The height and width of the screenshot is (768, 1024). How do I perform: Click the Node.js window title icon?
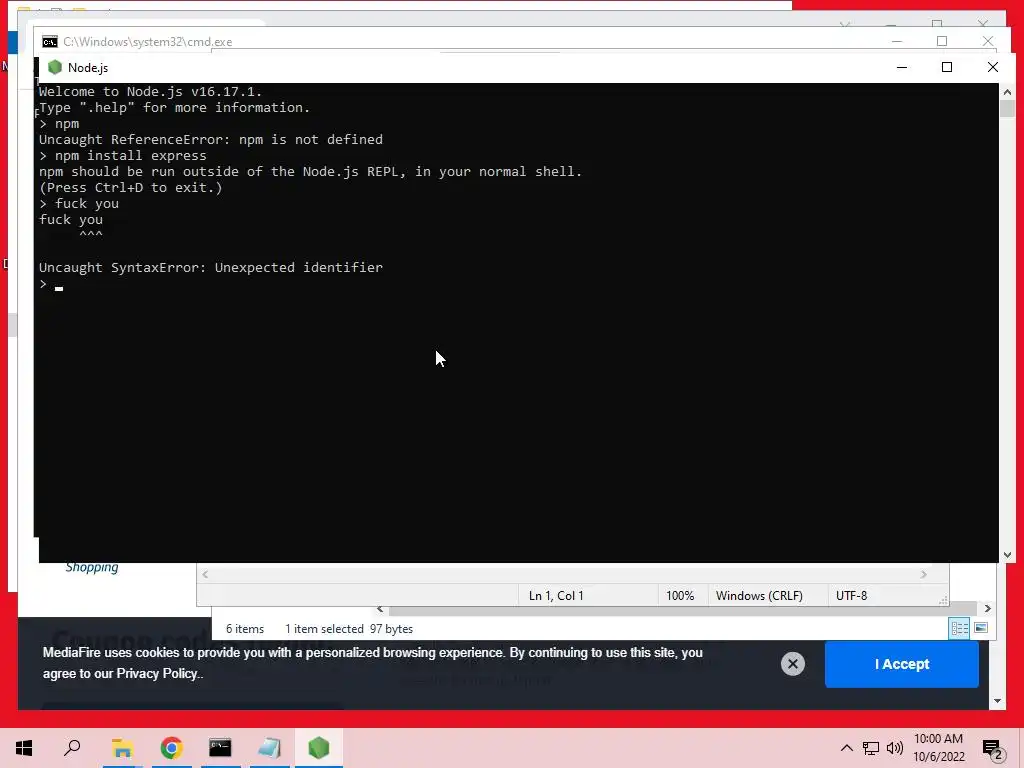(55, 67)
